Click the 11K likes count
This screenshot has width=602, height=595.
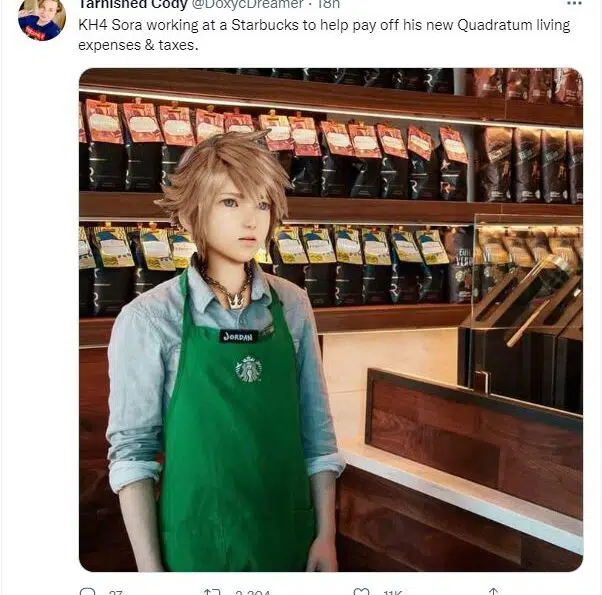tap(393, 592)
